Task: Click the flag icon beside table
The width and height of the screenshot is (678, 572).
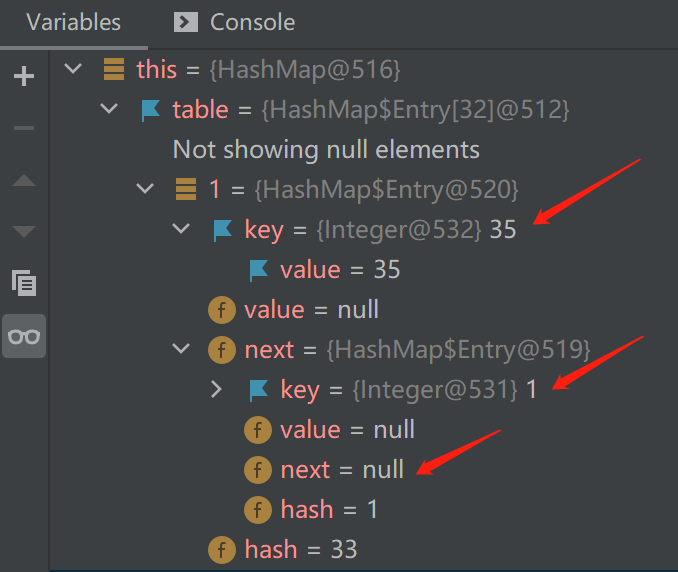Action: pyautogui.click(x=151, y=110)
